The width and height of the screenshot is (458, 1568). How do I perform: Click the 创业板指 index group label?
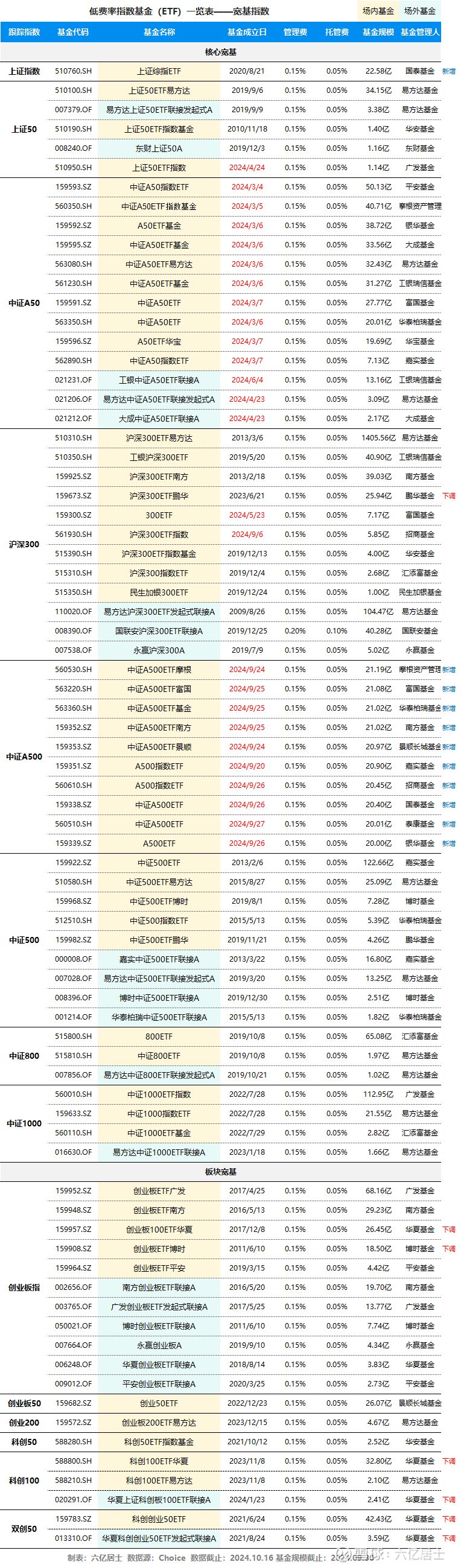click(x=24, y=1287)
